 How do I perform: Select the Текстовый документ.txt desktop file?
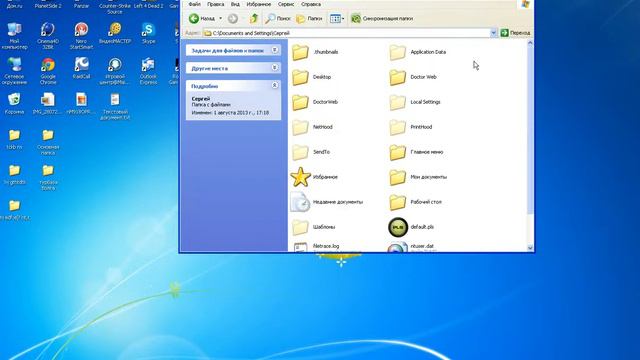coord(115,107)
